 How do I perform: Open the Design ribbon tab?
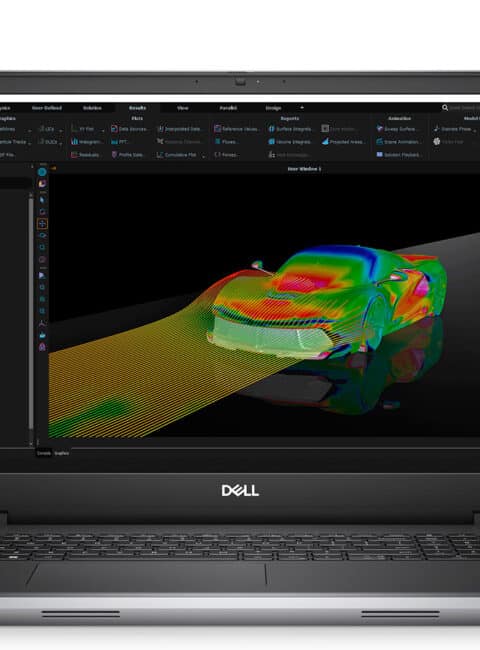pos(273,108)
